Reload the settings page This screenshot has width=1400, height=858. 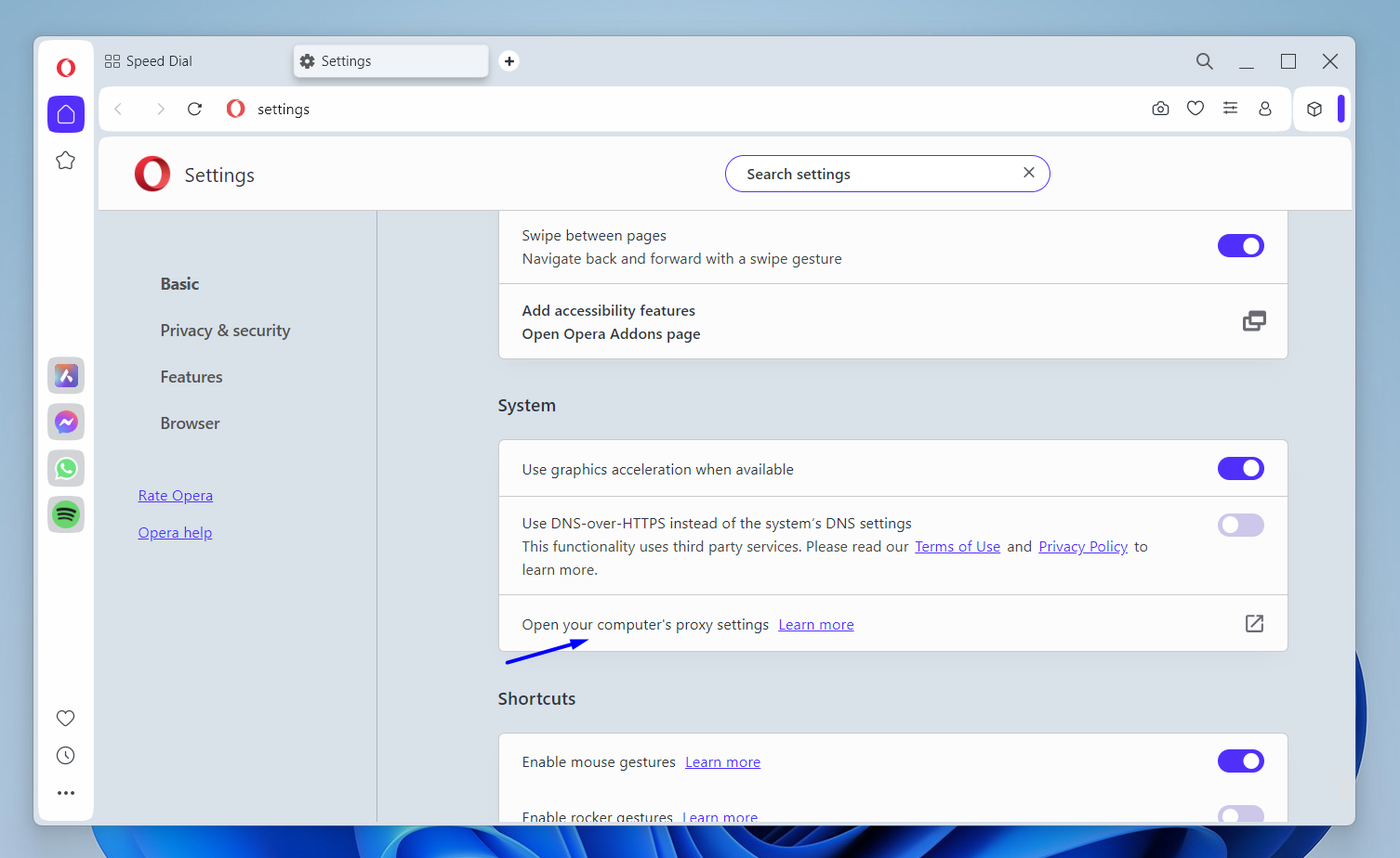pyautogui.click(x=195, y=109)
